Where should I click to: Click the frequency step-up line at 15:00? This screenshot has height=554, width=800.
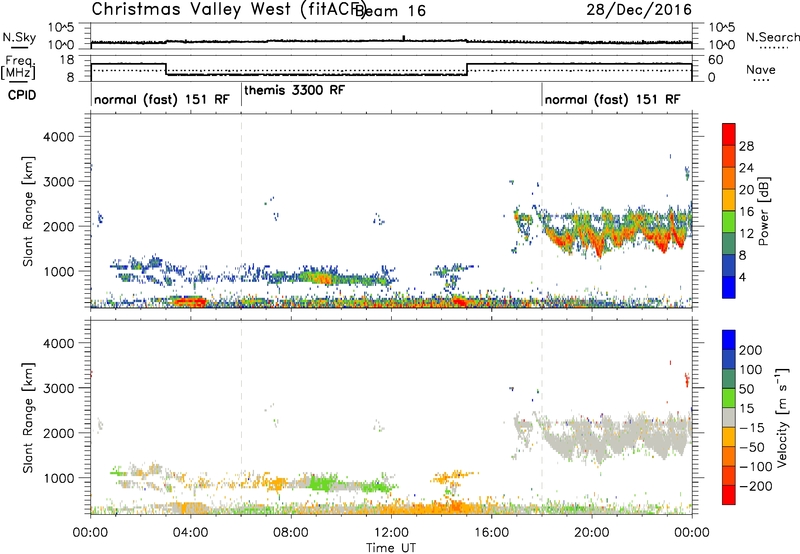[x=467, y=69]
